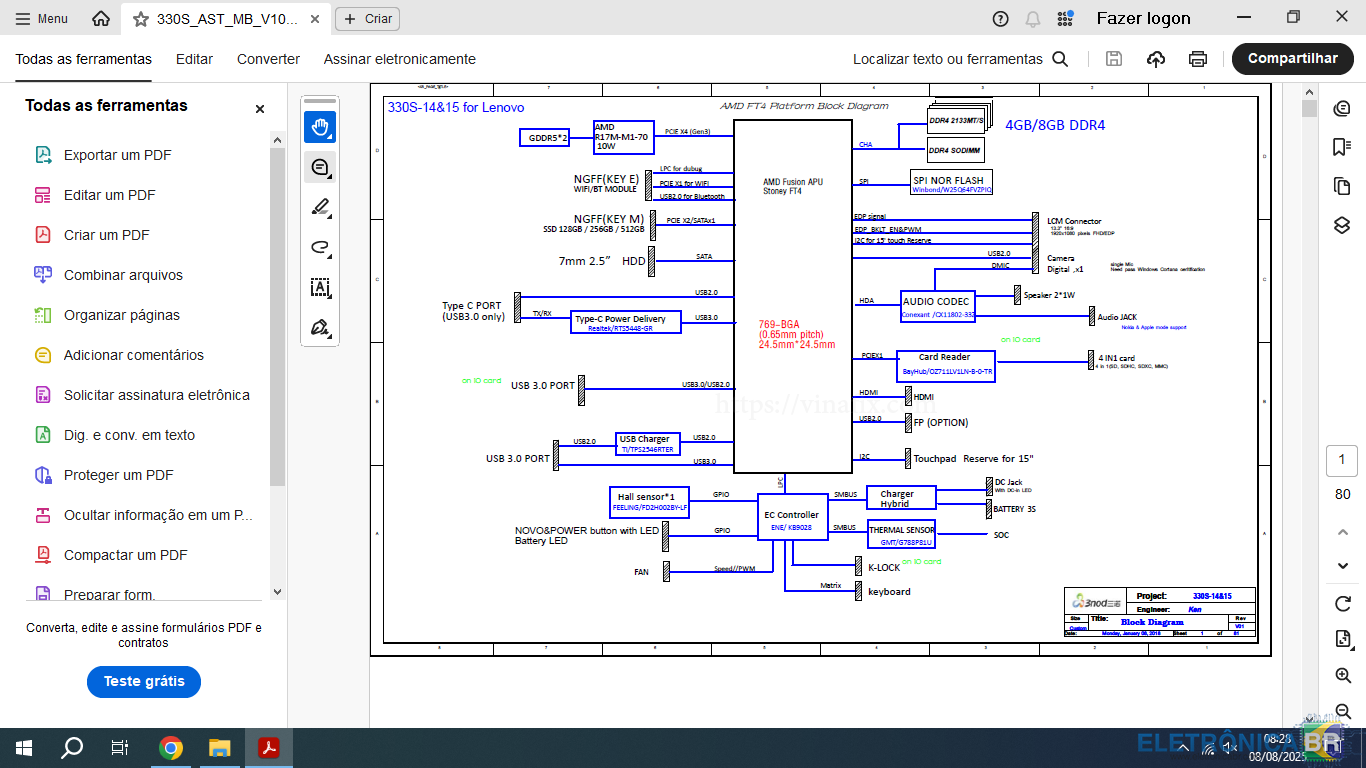
Task: Select the hand pan tool
Action: coord(320,127)
